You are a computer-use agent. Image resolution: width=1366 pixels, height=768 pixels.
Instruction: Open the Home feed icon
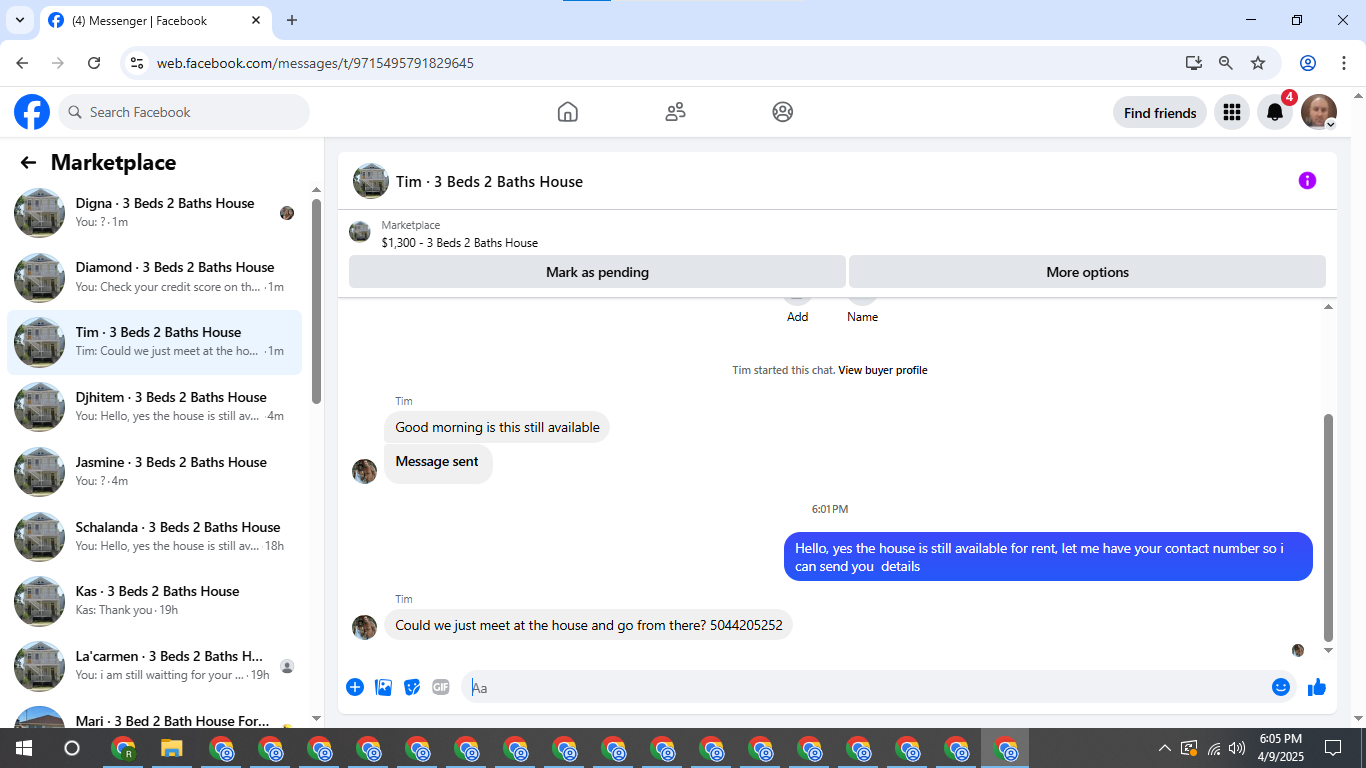pyautogui.click(x=567, y=112)
